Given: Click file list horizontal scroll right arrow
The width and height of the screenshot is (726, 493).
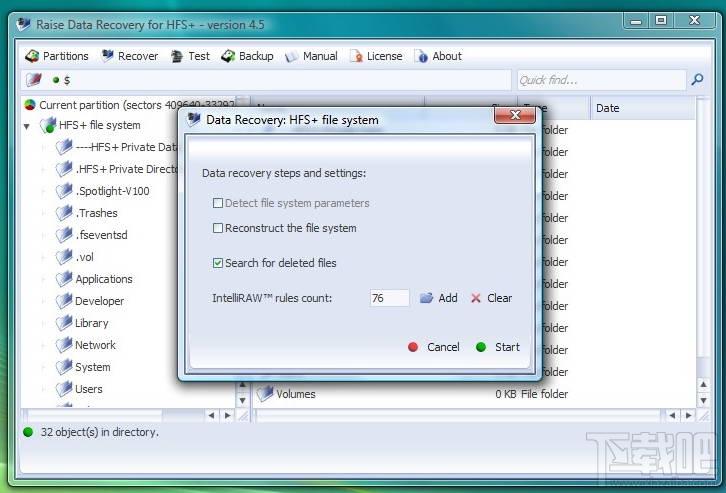Looking at the screenshot, I should [688, 415].
